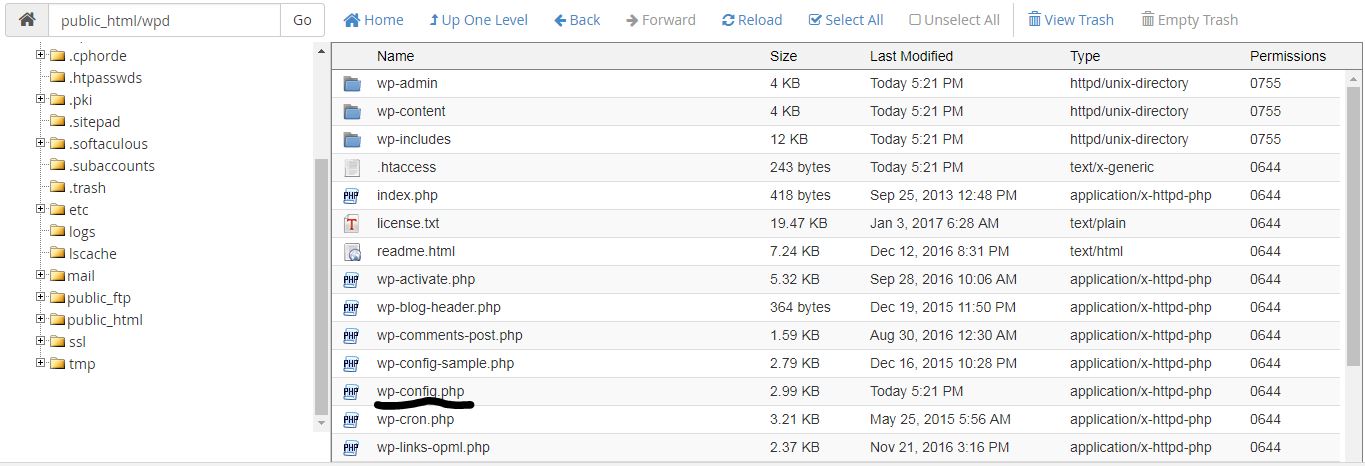Select the readme.html file icon
The height and width of the screenshot is (466, 1365).
tap(351, 252)
